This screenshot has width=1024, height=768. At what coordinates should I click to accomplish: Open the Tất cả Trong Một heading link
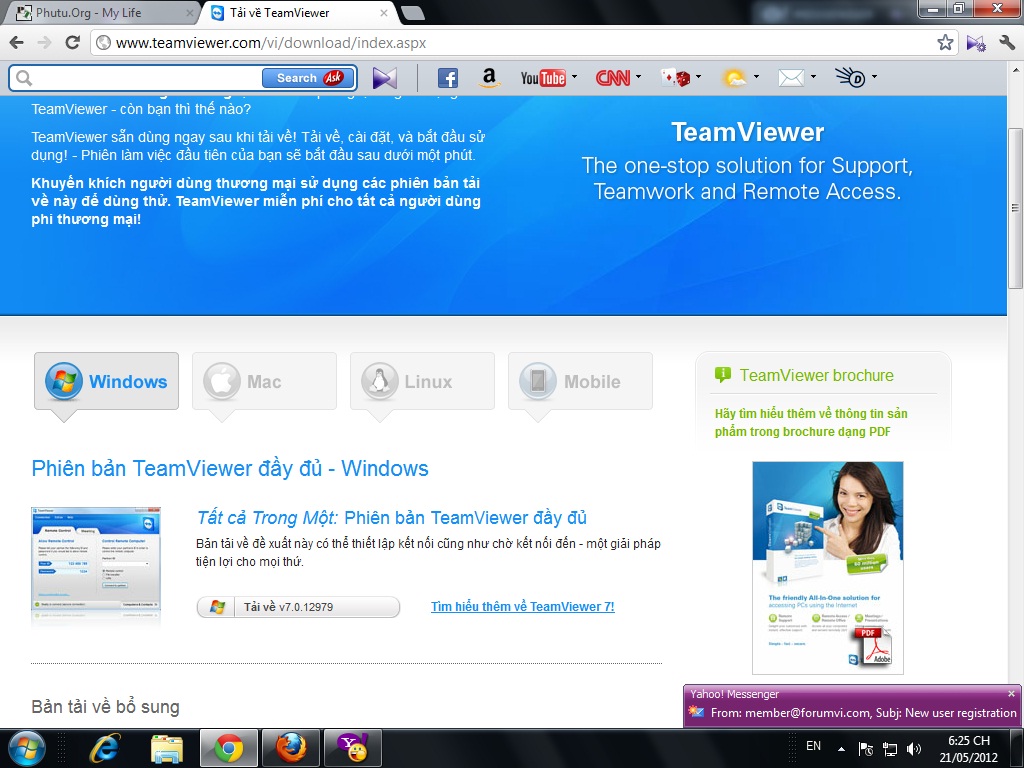coord(392,518)
